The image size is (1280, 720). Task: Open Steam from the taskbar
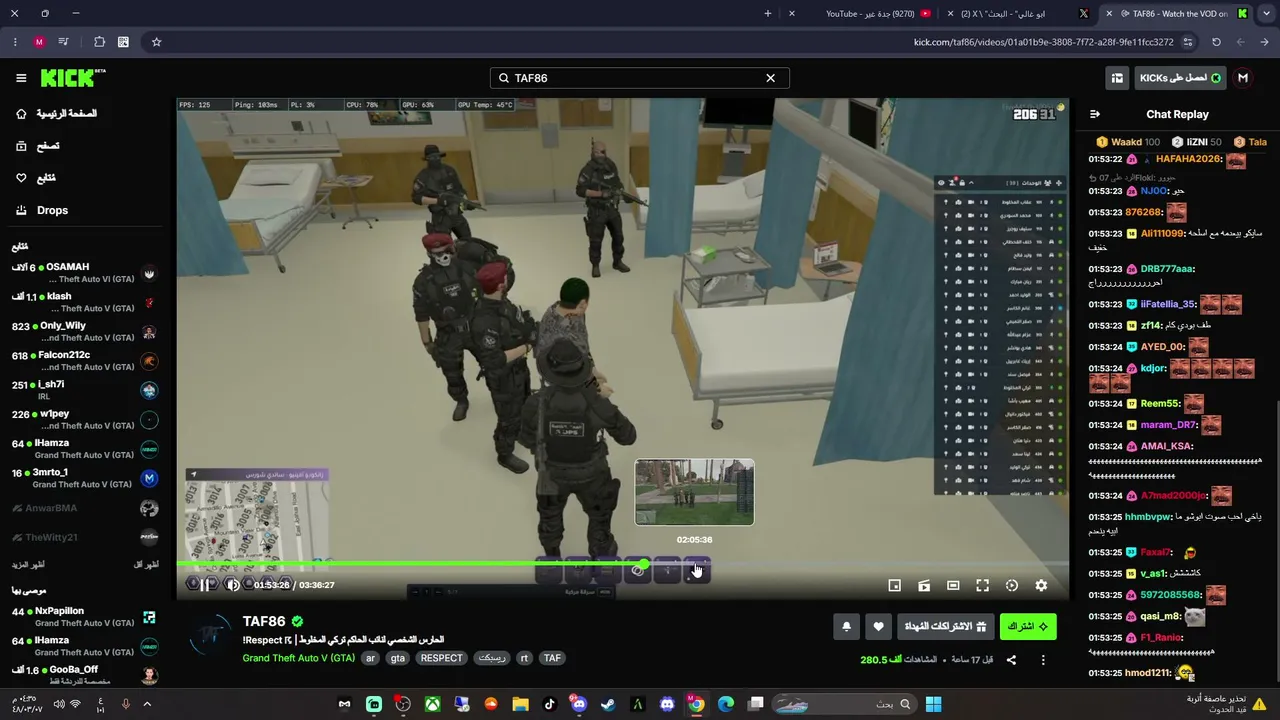(608, 704)
